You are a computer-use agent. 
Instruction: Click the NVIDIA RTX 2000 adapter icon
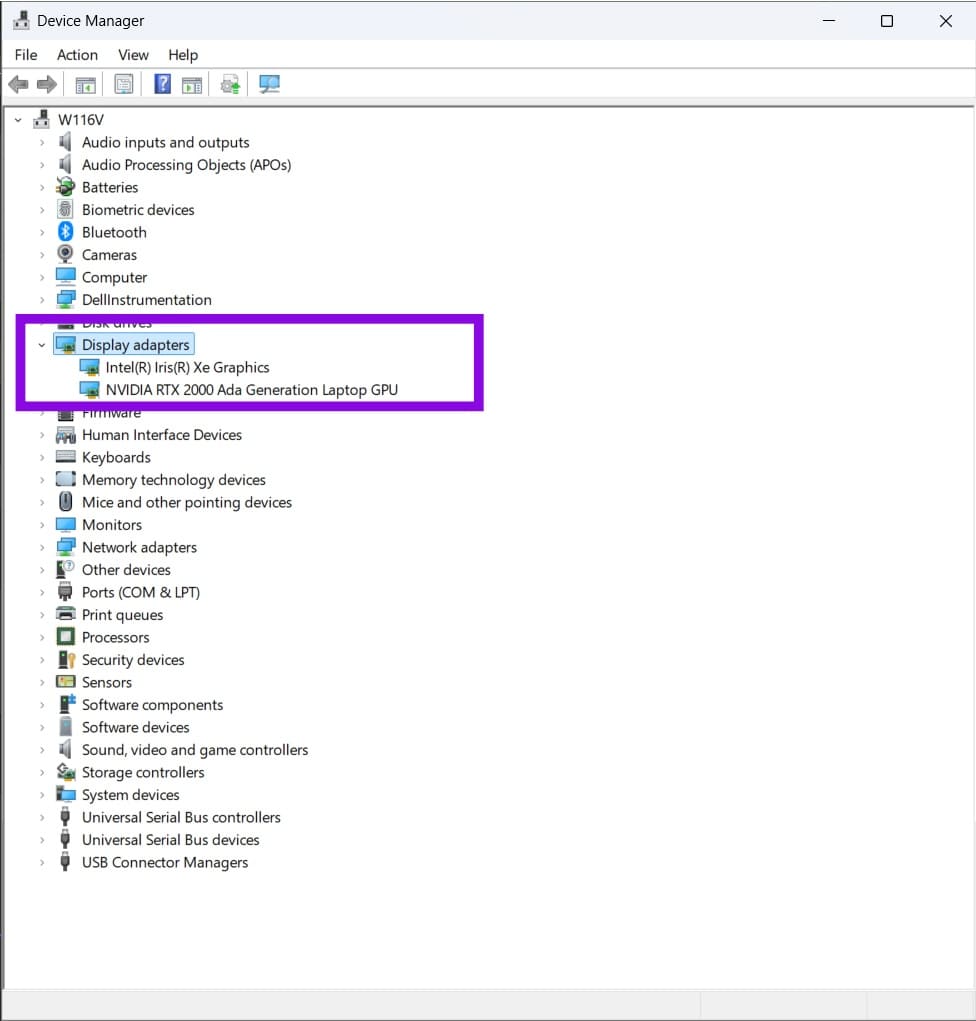click(89, 389)
